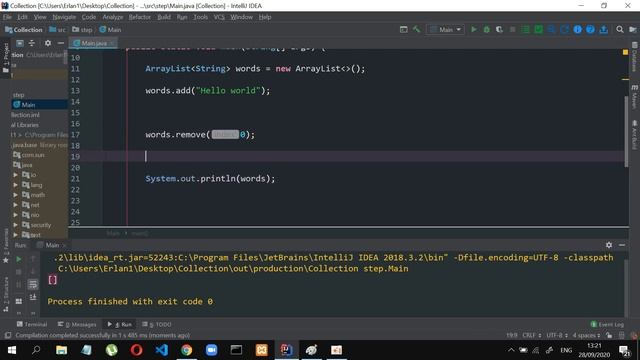Collapse all in the Project panel toolbar
The image size is (640, 360).
[32, 43]
